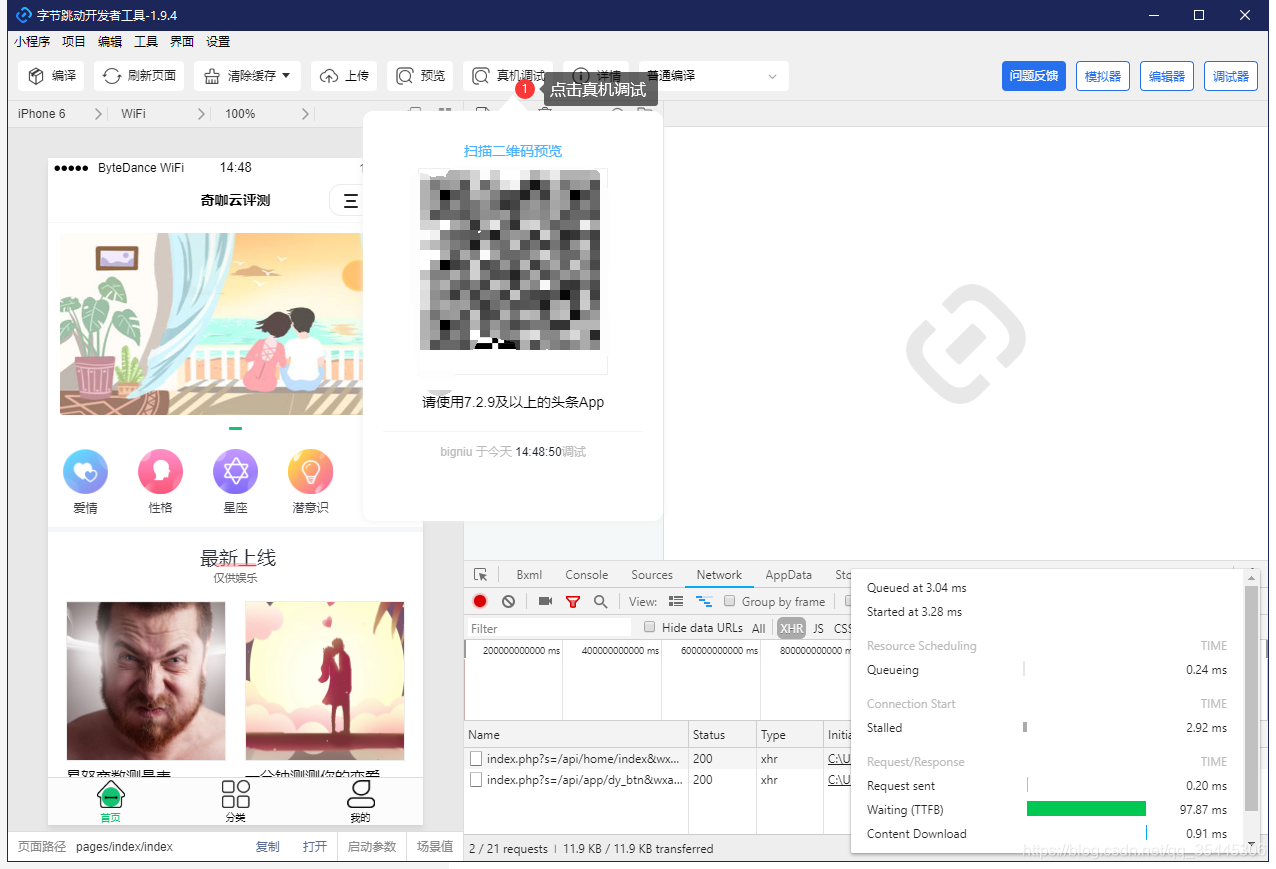Image resolution: width=1276 pixels, height=869 pixels.
Task: Click the Type column header
Action: coord(789,734)
